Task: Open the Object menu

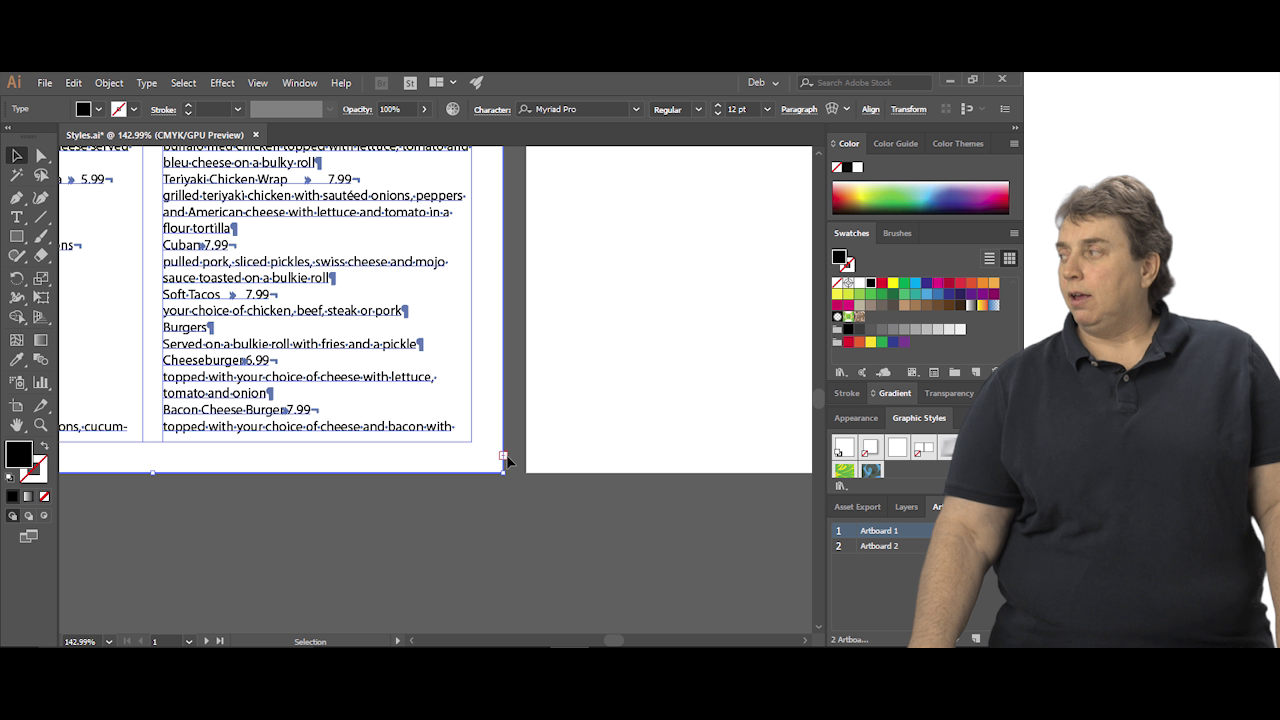Action: [x=109, y=83]
